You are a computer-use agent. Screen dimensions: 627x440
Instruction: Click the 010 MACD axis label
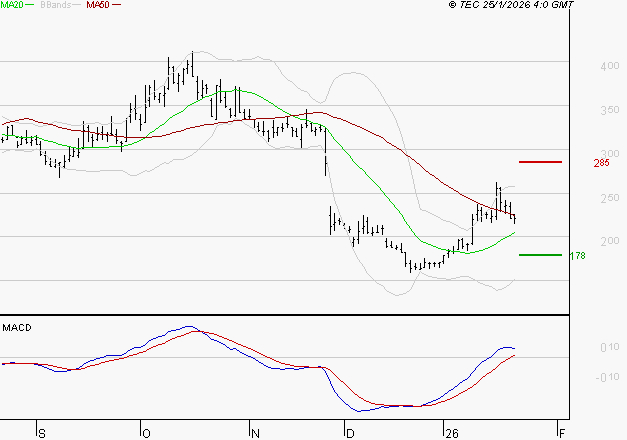[609, 347]
